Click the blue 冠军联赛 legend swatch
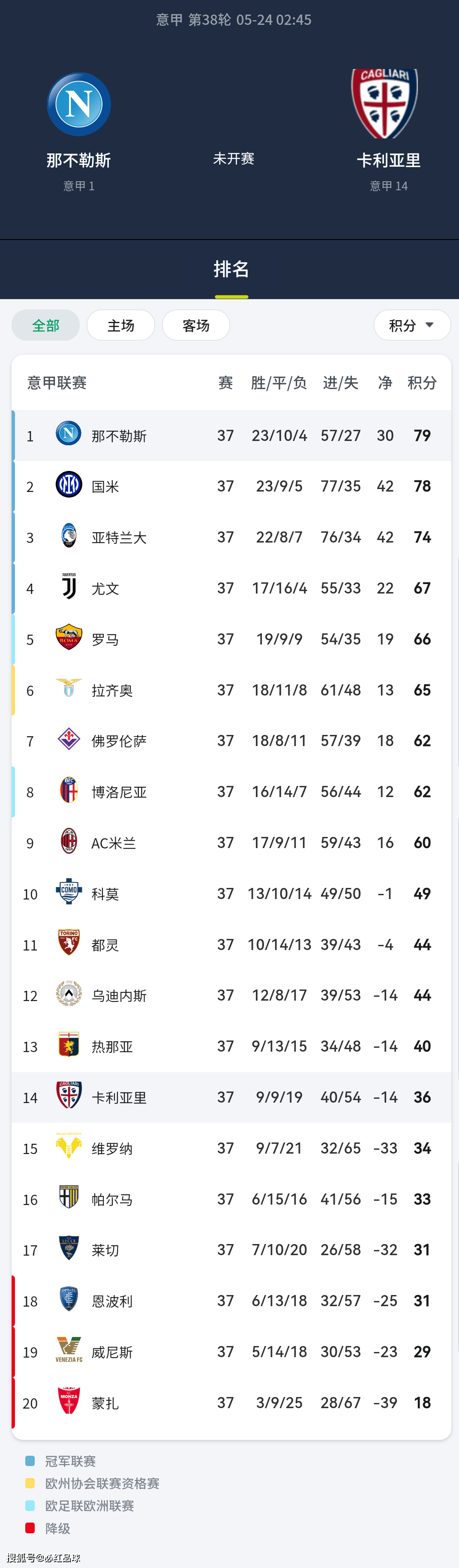This screenshot has width=459, height=1568. coord(30,1461)
